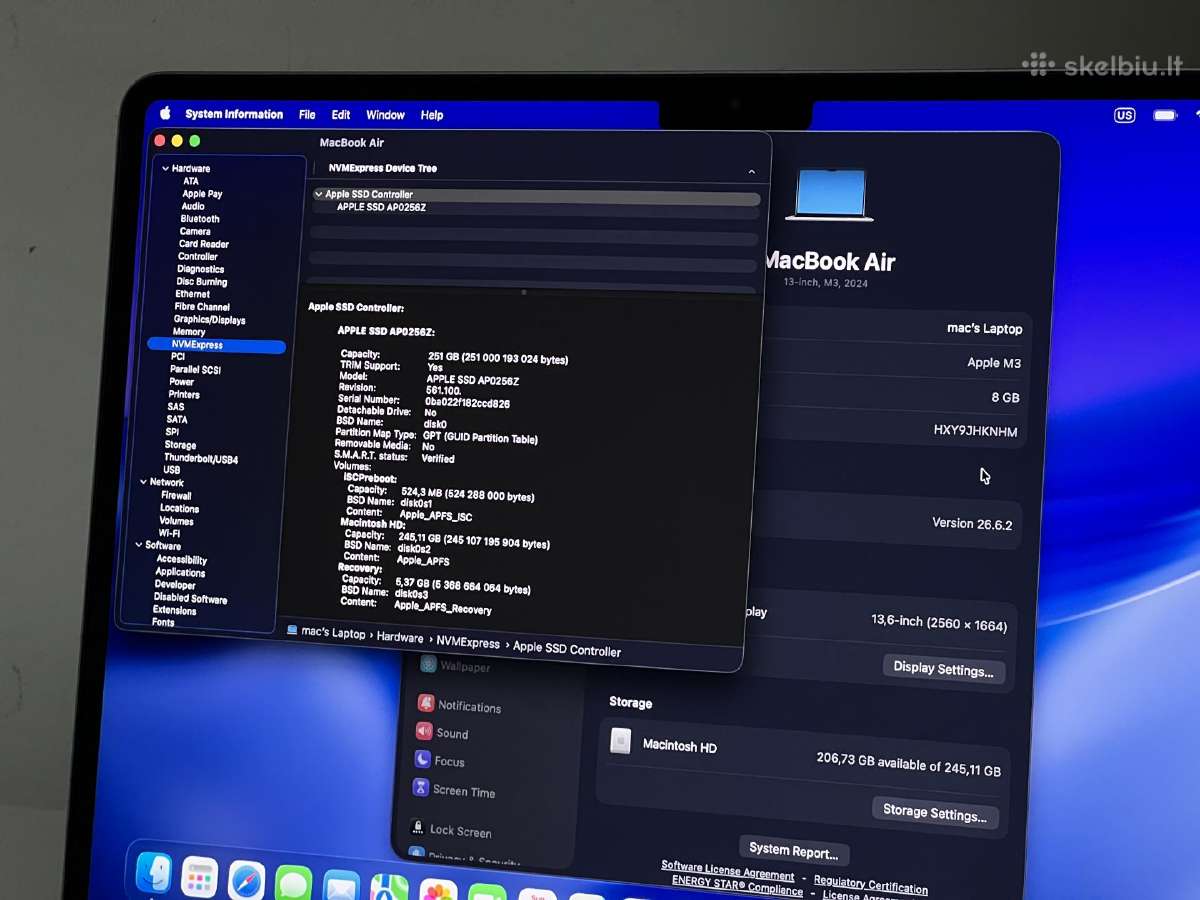Click the Macintosh HD drive icon
Viewport: 1200px width, 900px height.
point(621,741)
